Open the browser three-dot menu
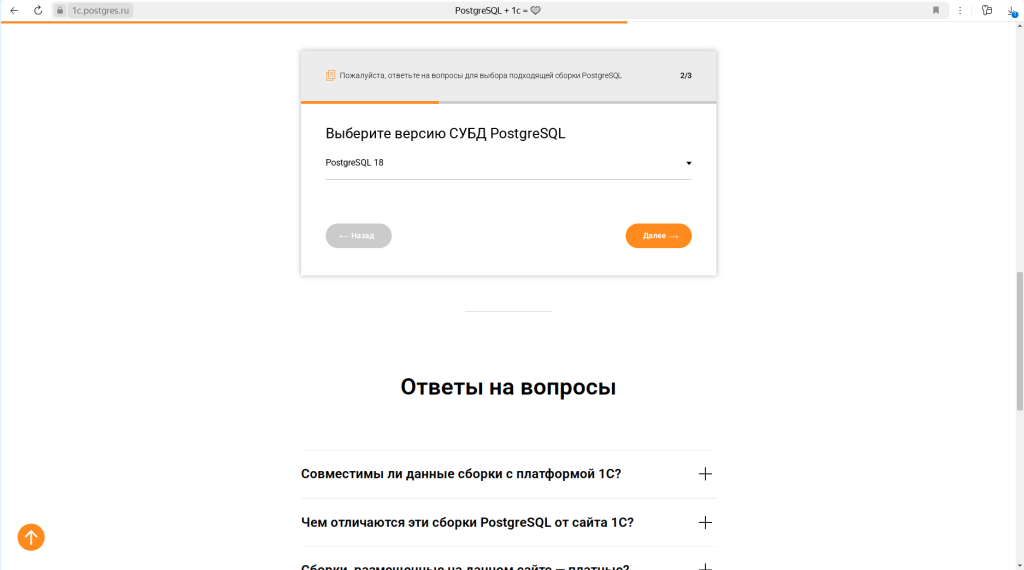The image size is (1024, 570). pyautogui.click(x=960, y=10)
